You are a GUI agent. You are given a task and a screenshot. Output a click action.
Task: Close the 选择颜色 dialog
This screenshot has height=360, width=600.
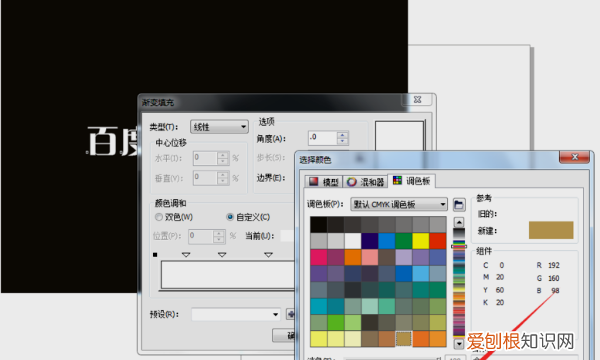pyautogui.click(x=574, y=157)
